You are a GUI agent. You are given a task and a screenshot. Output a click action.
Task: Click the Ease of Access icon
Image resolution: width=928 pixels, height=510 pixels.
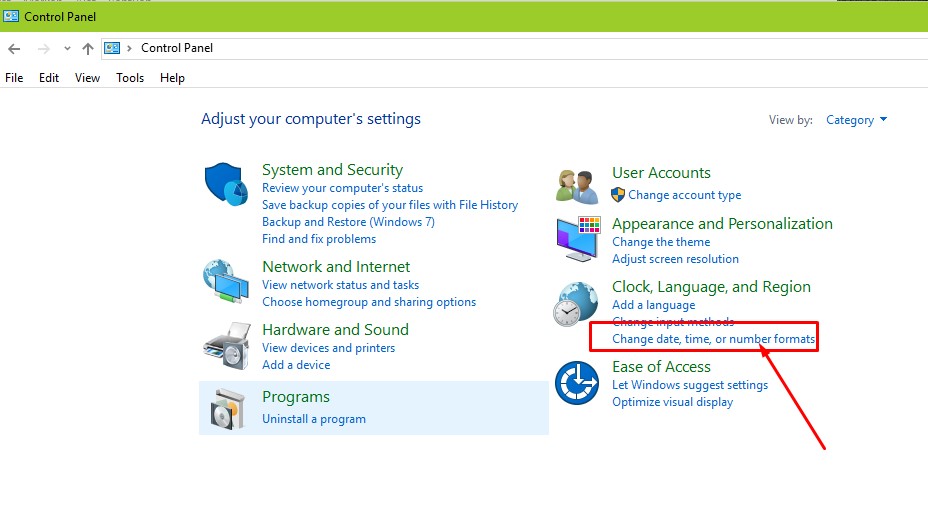[577, 383]
